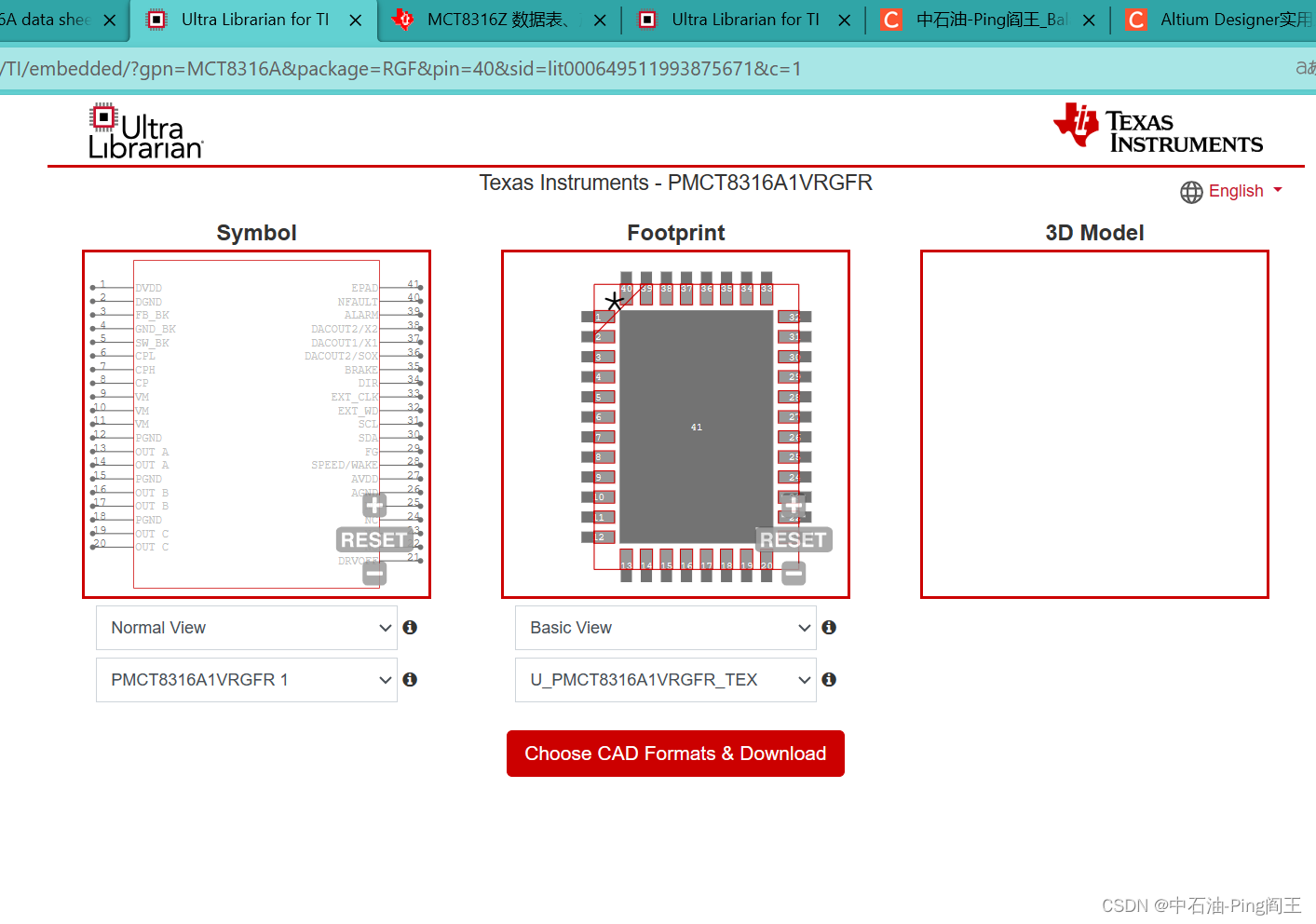
Task: Zoom in the Footprint preview with plus button
Action: (x=794, y=506)
